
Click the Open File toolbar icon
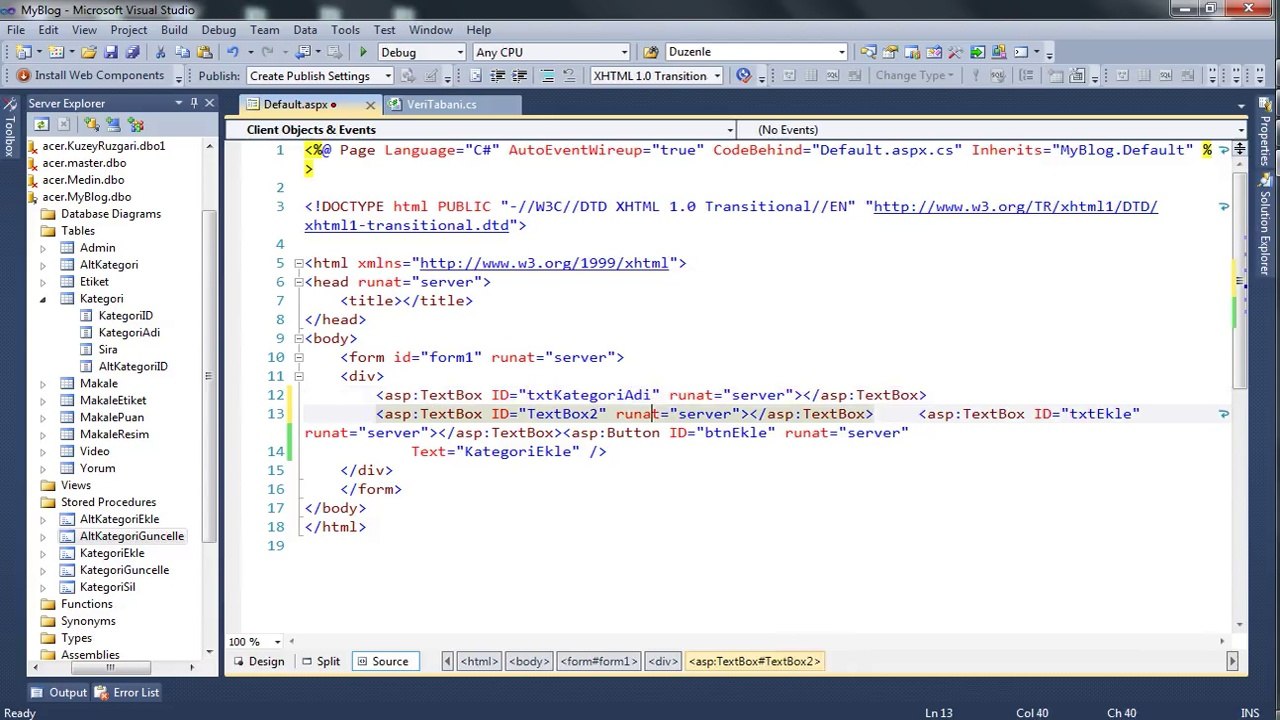point(88,52)
